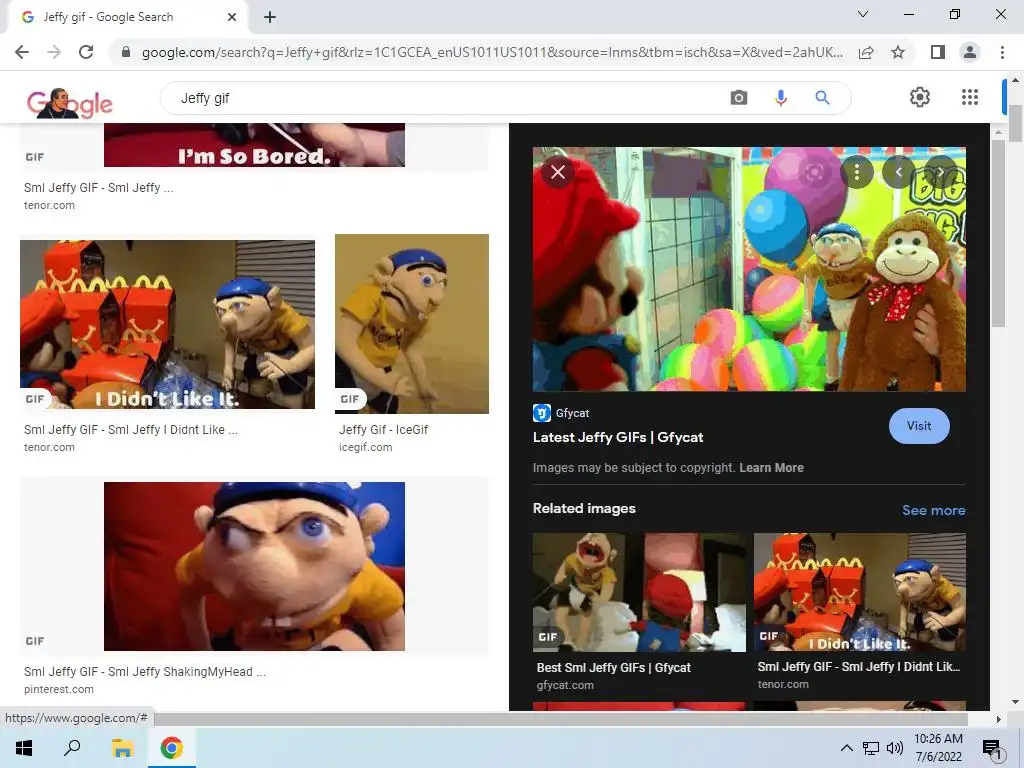Screen dimensions: 1024x768
Task: Open the tab search chevron
Action: point(863,14)
